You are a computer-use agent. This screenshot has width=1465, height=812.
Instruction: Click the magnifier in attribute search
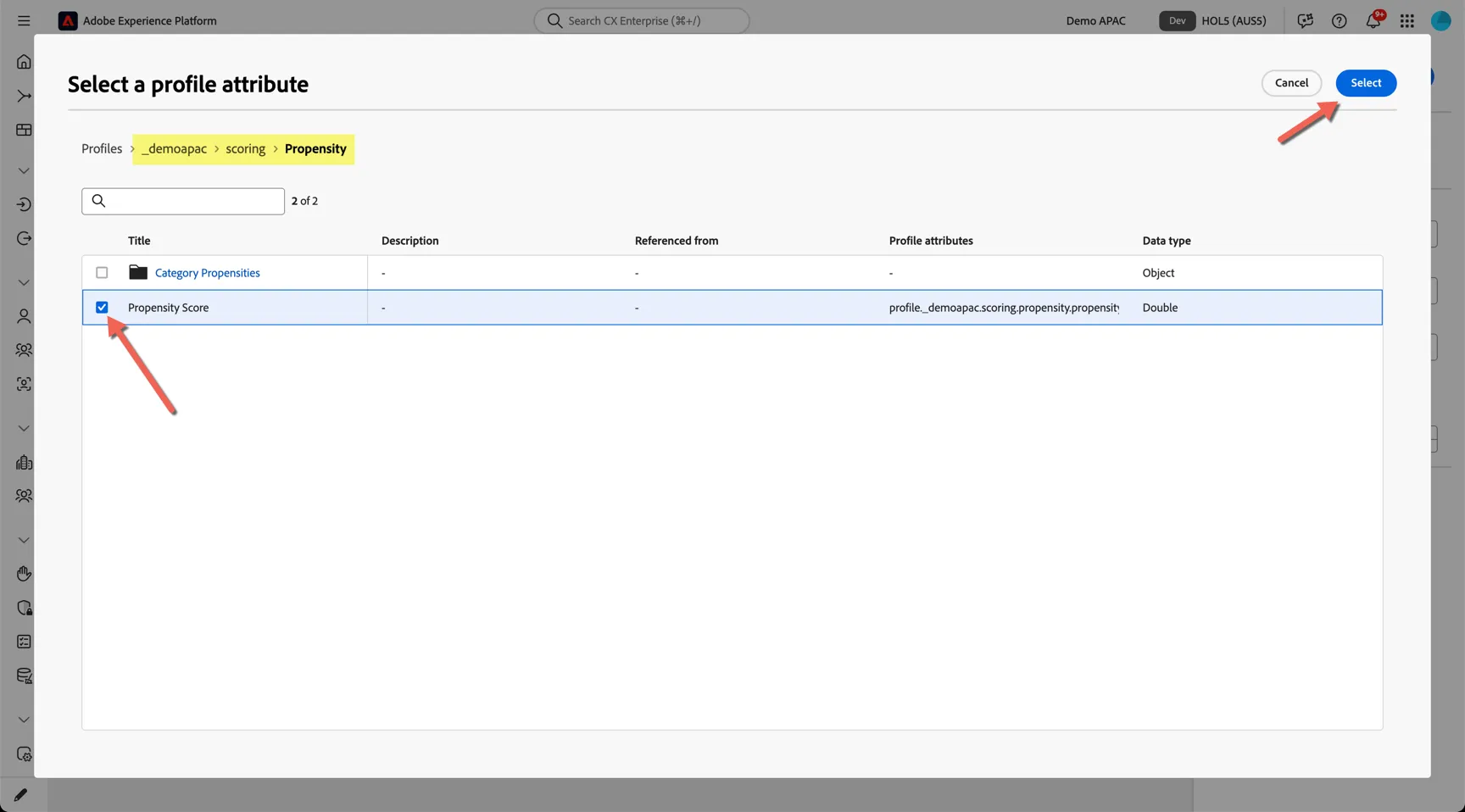(98, 201)
